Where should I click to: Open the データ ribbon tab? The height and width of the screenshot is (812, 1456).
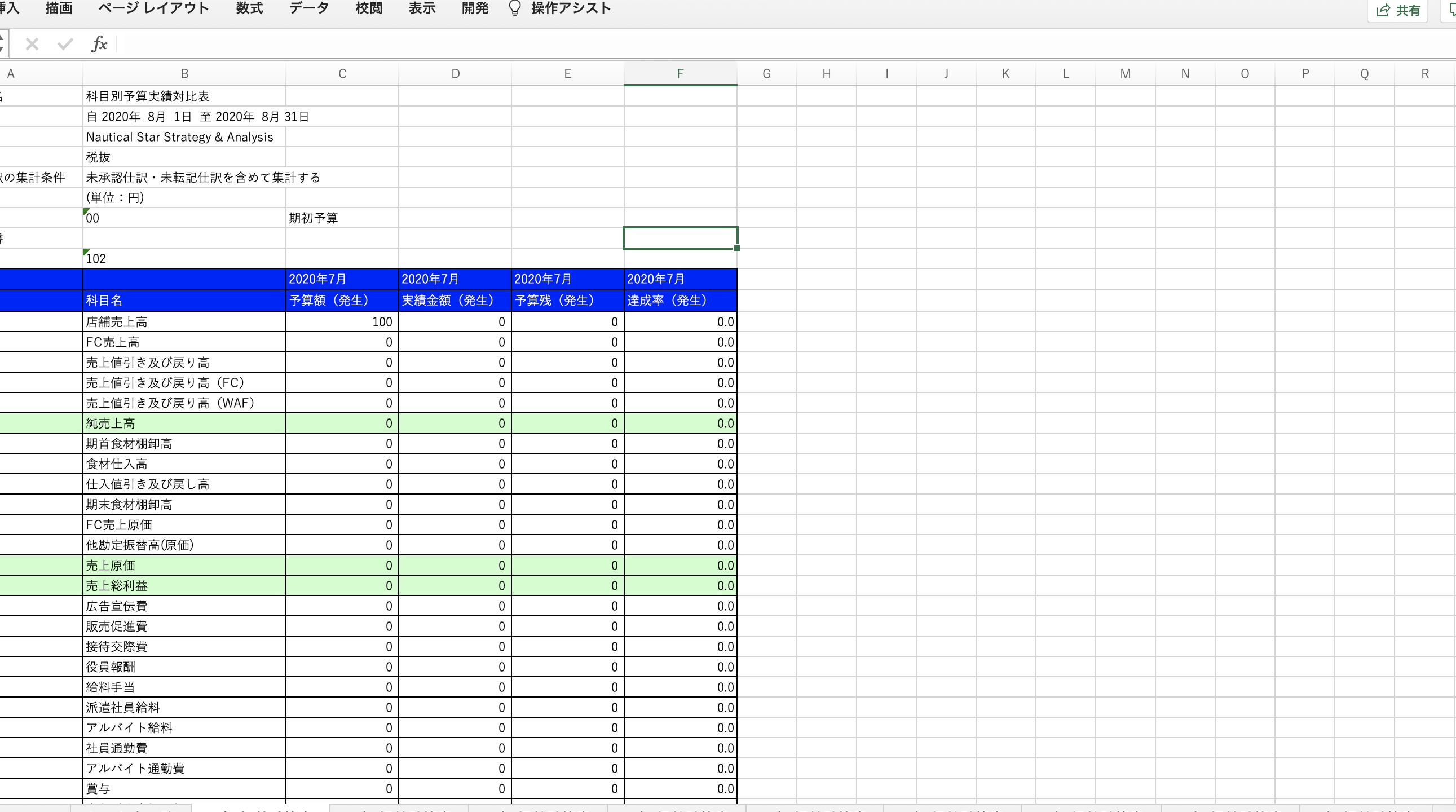pyautogui.click(x=308, y=8)
